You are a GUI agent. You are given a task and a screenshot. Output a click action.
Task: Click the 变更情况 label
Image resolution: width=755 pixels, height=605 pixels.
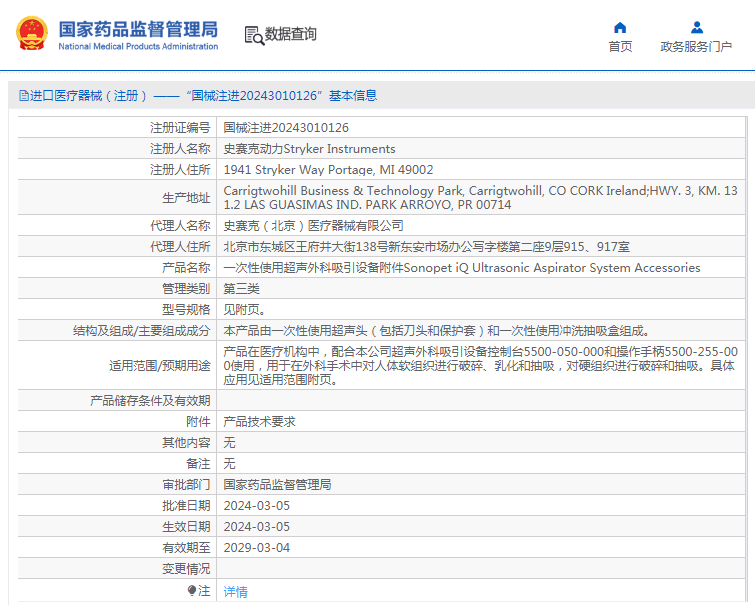tap(186, 569)
